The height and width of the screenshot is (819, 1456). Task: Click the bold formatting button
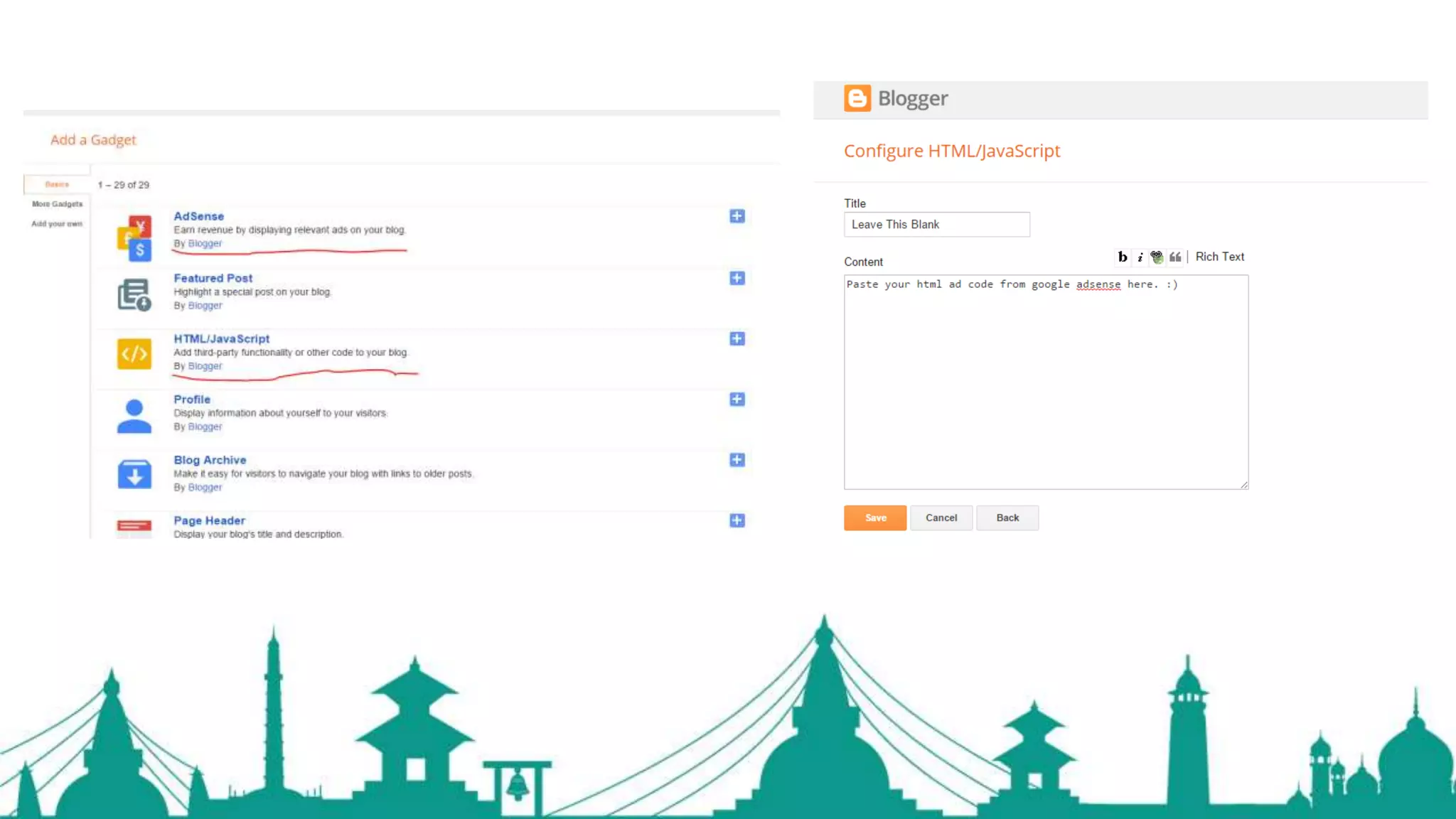1123,257
